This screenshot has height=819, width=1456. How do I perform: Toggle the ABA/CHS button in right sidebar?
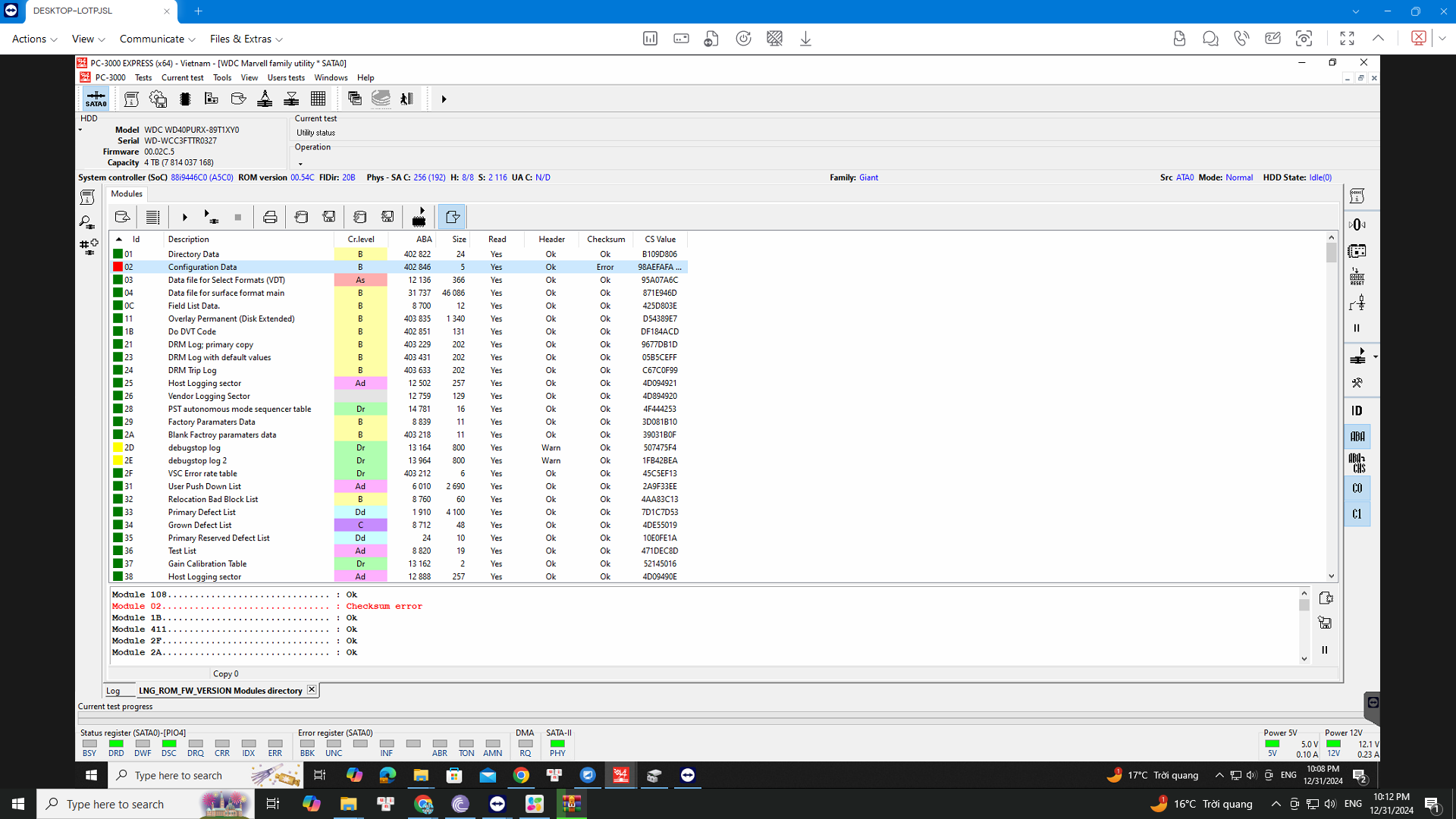coord(1357,463)
